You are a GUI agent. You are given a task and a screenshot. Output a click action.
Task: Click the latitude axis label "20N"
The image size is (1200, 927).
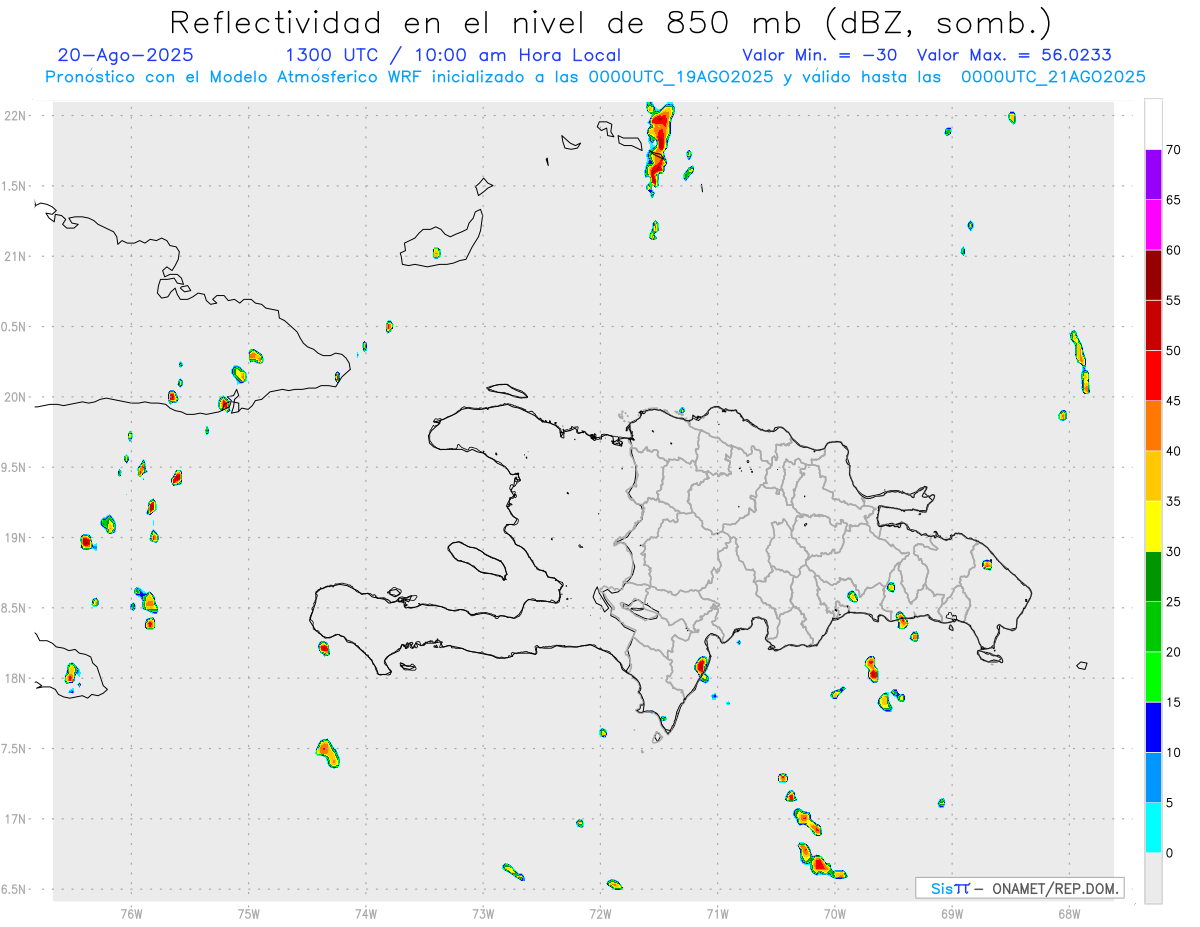coord(17,397)
